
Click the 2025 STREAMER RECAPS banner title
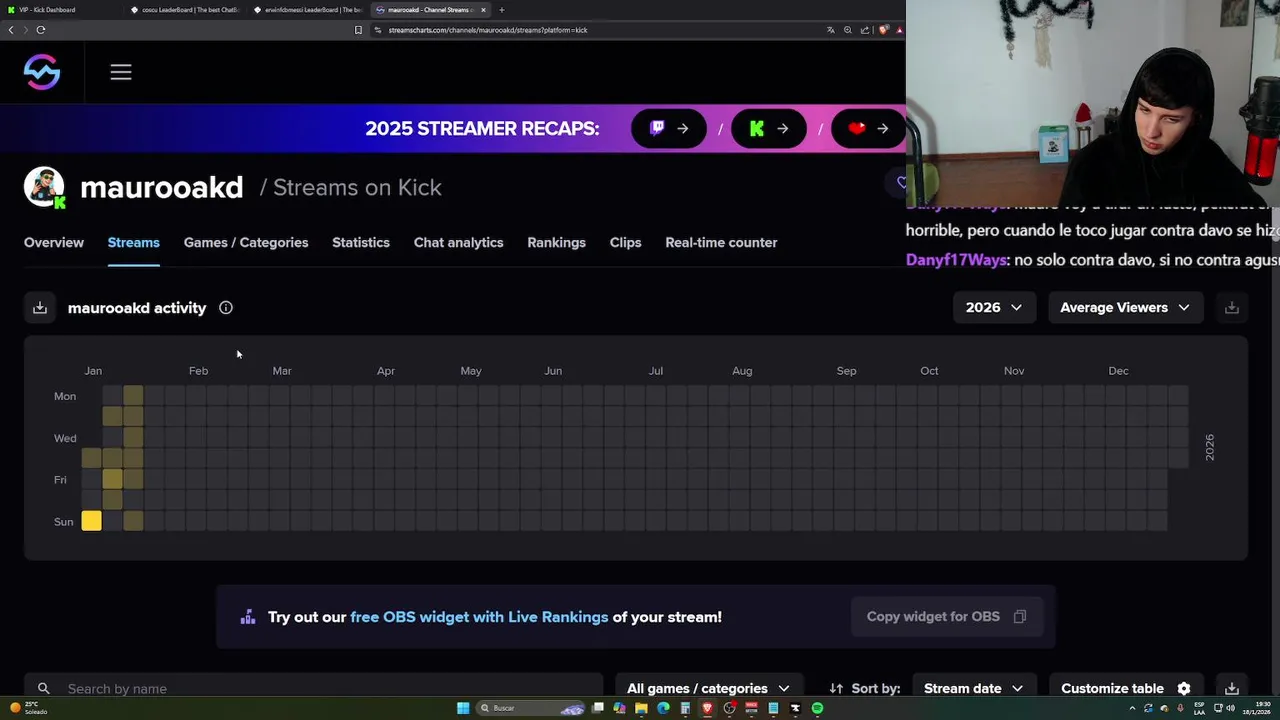click(482, 128)
